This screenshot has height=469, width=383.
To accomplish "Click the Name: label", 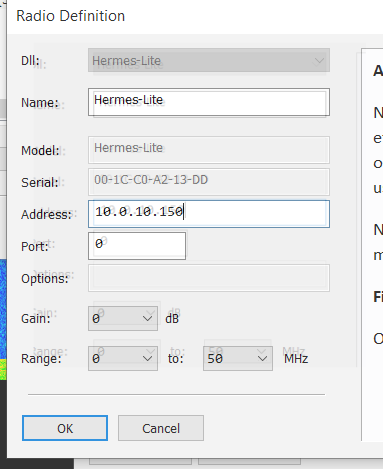I will (40, 103).
